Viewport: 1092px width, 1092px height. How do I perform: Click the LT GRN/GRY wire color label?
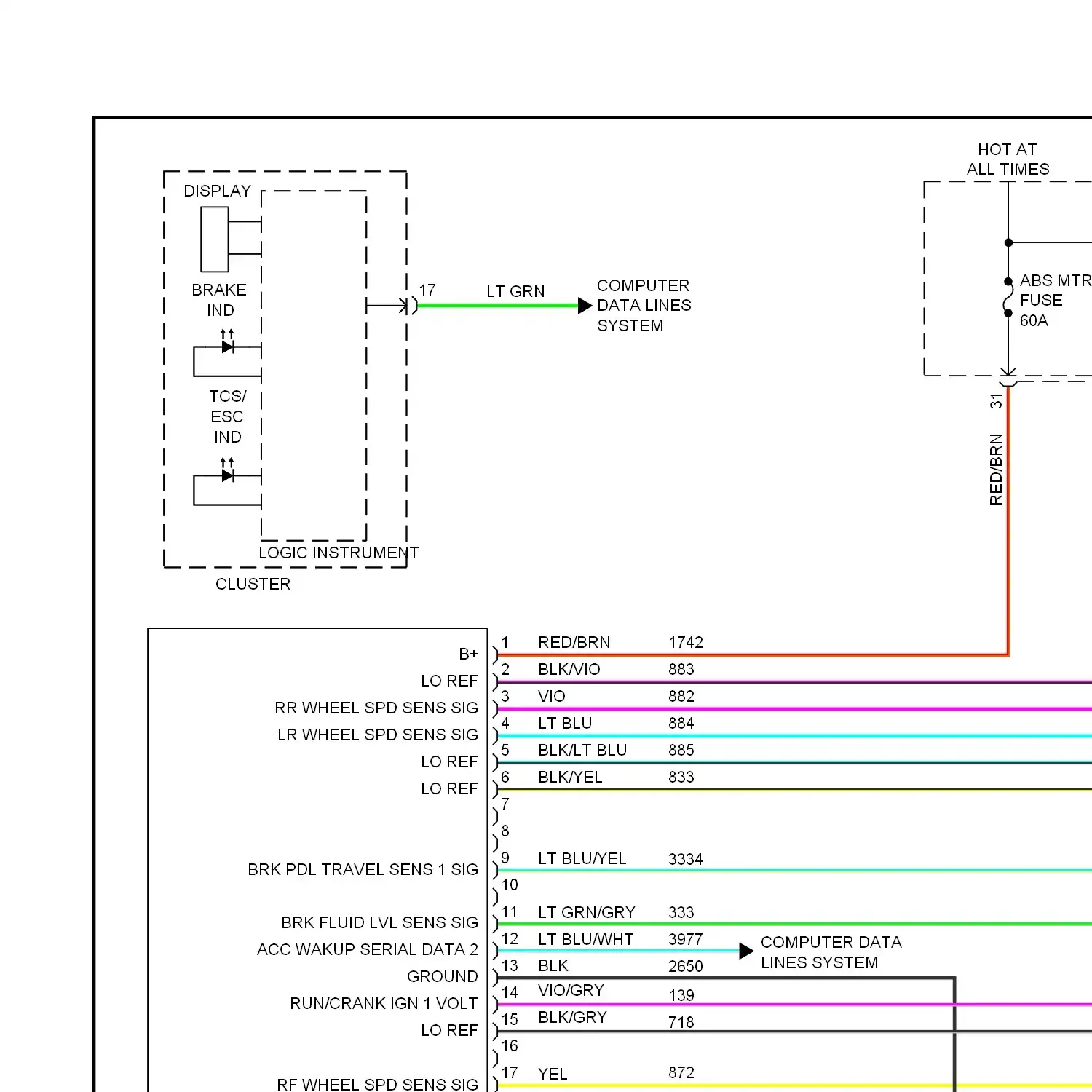coord(586,912)
